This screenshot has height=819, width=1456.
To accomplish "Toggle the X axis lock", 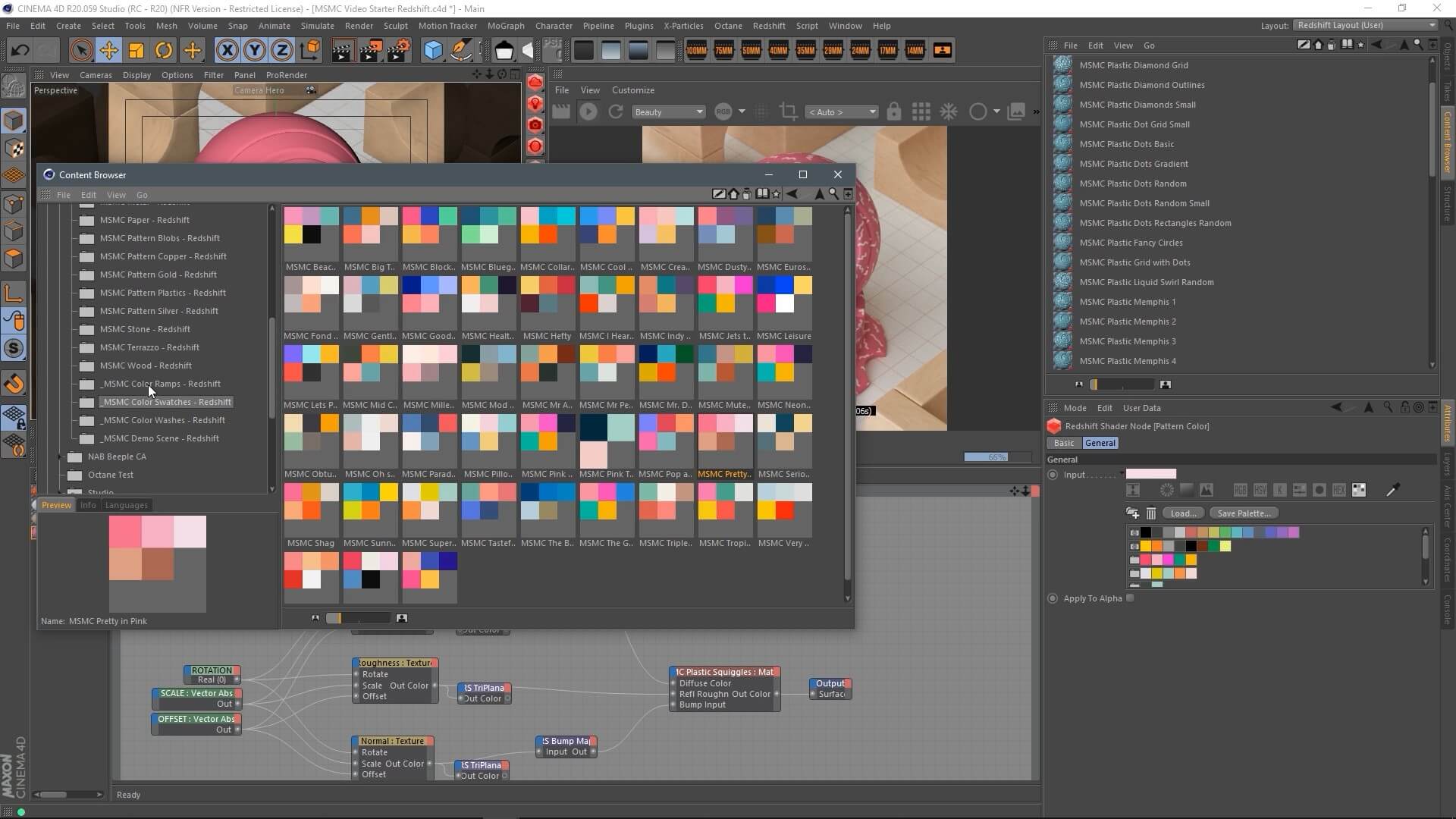I will click(x=227, y=51).
